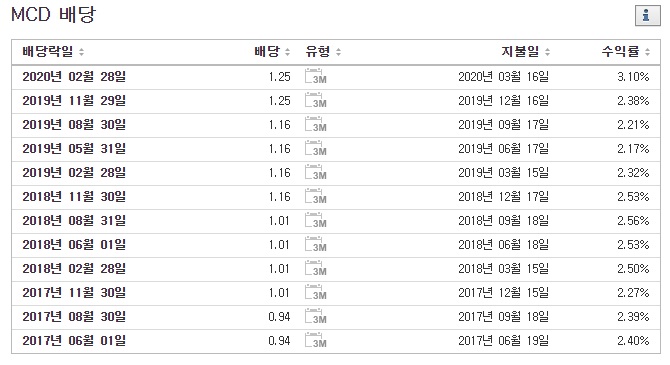This screenshot has width=670, height=365.
Task: Click 3M calendar icon in 2019년 08월 30일 row
Action: [316, 124]
